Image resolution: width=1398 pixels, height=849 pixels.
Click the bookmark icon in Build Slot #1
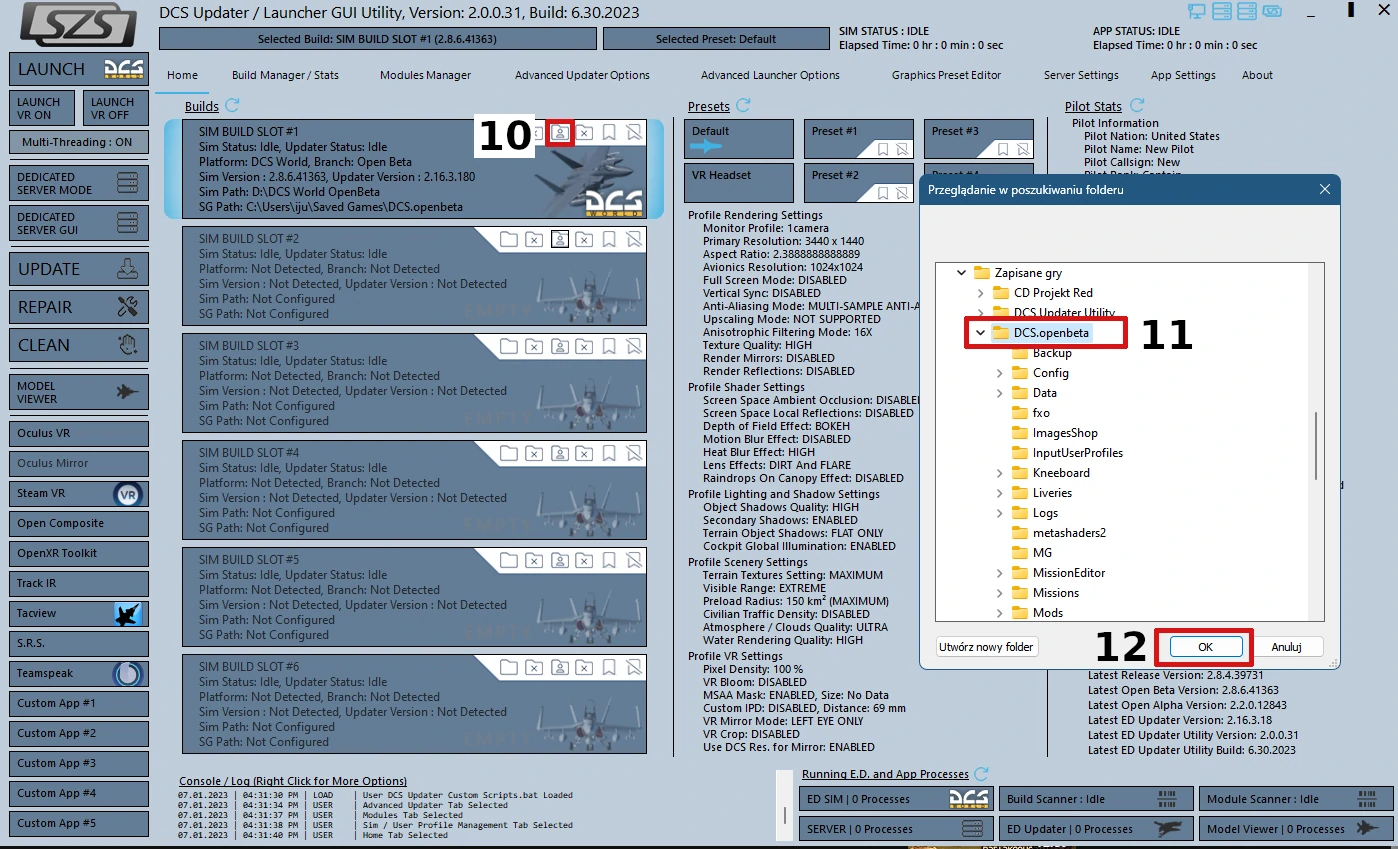pos(610,132)
